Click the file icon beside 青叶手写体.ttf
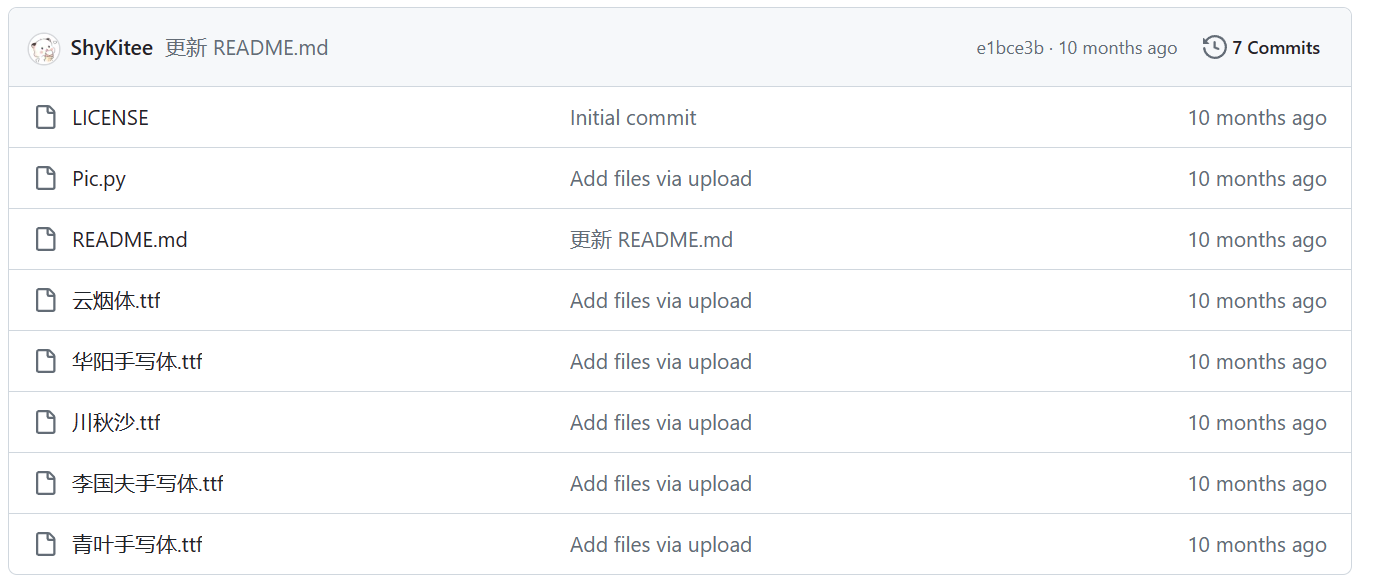 [46, 545]
